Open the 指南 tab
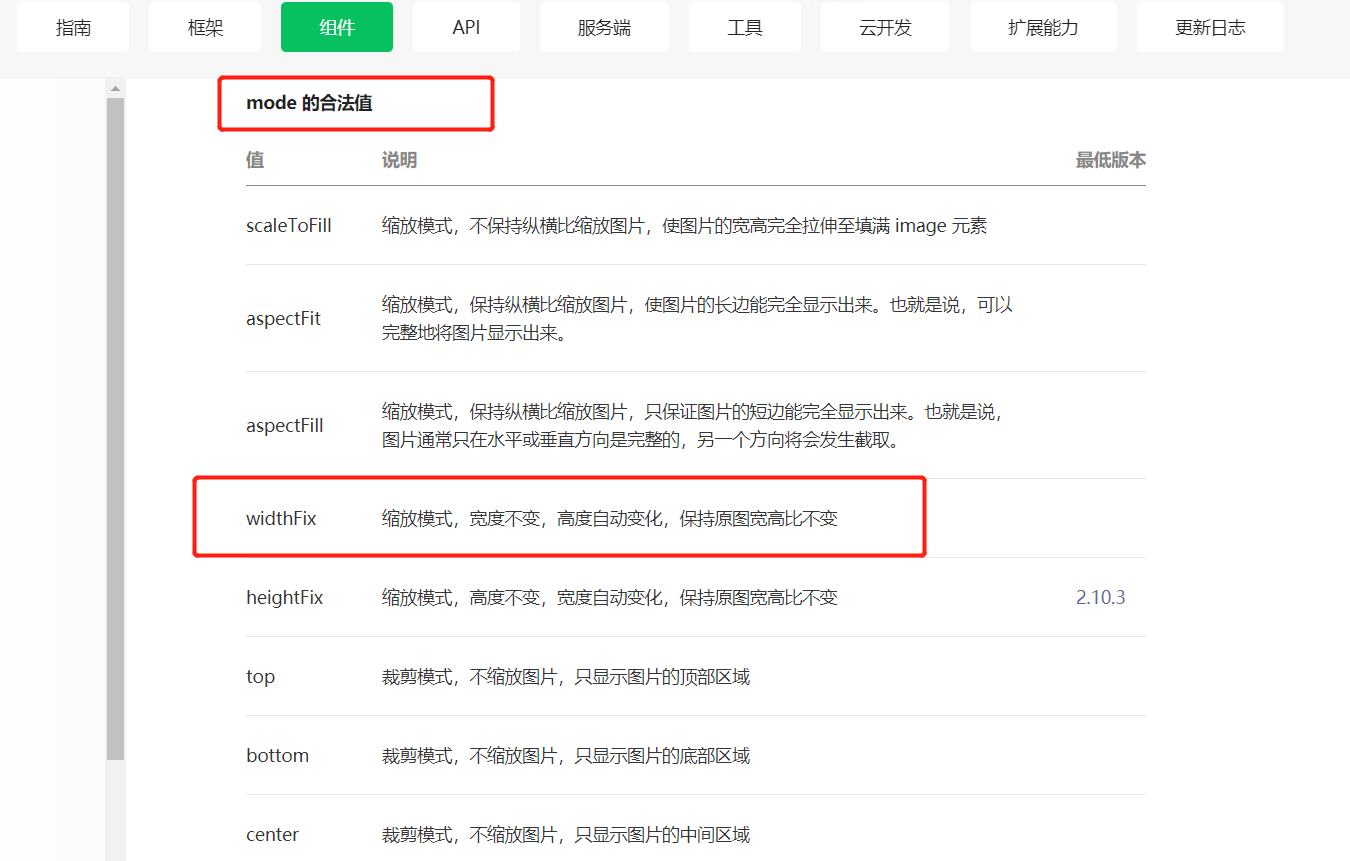This screenshot has height=861, width=1350. pos(74,27)
